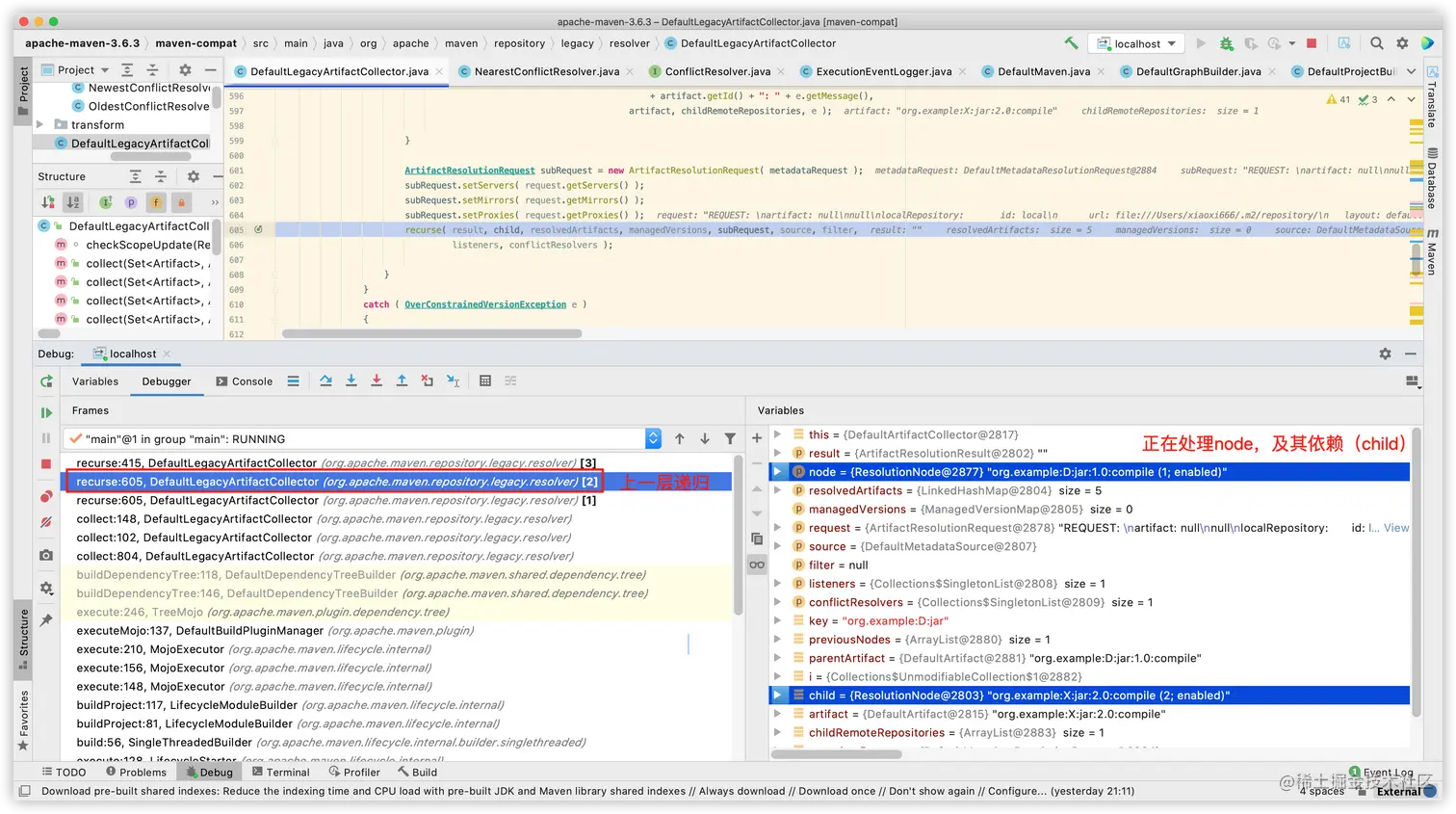Click the breakpoint marker on line 605
The image size is (1456, 814).
click(258, 229)
